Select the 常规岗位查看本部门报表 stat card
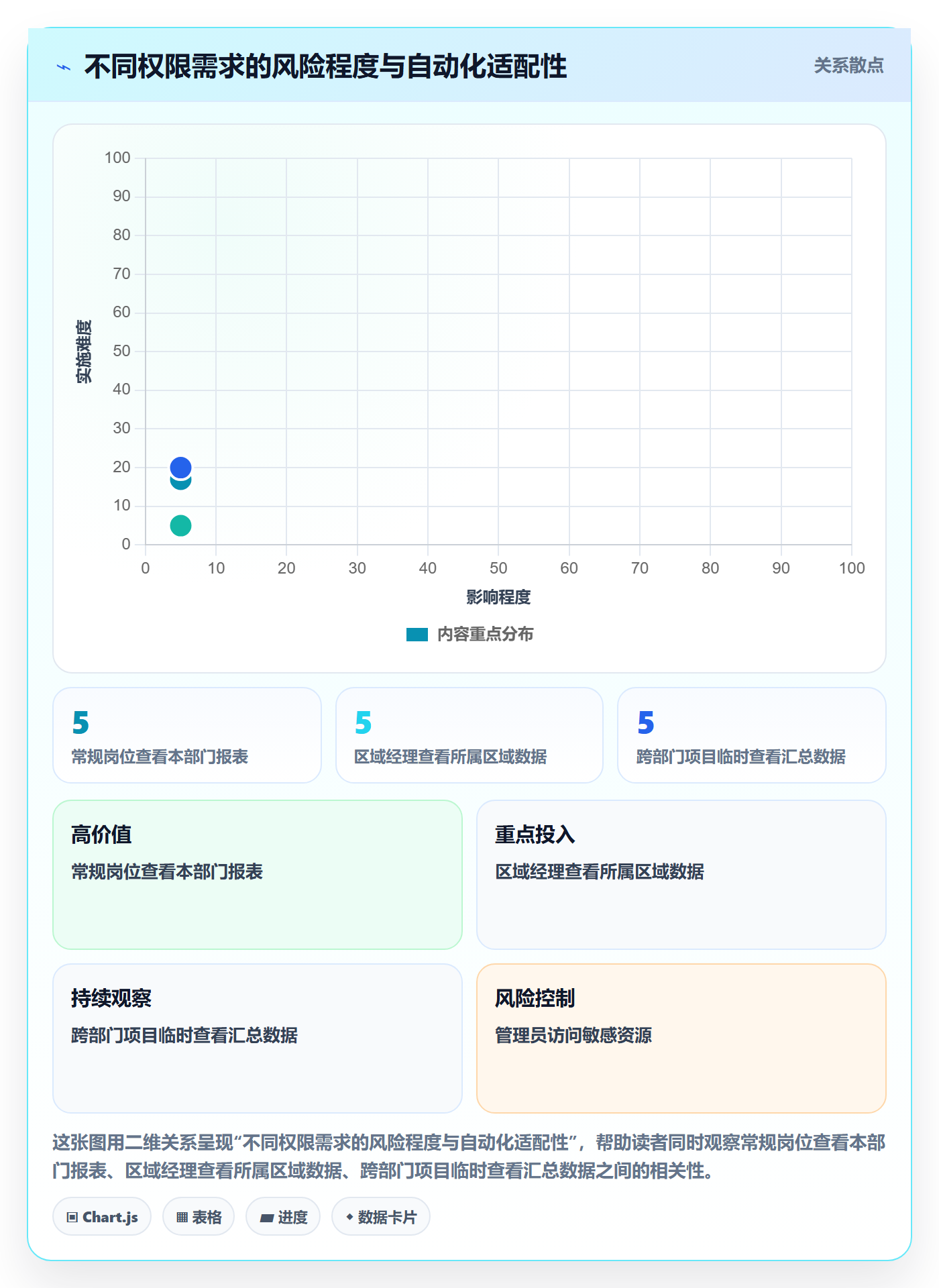939x1288 pixels. click(187, 735)
